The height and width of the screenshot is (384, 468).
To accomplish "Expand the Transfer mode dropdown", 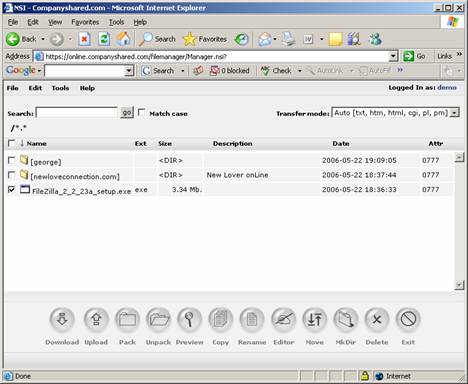I will click(454, 113).
